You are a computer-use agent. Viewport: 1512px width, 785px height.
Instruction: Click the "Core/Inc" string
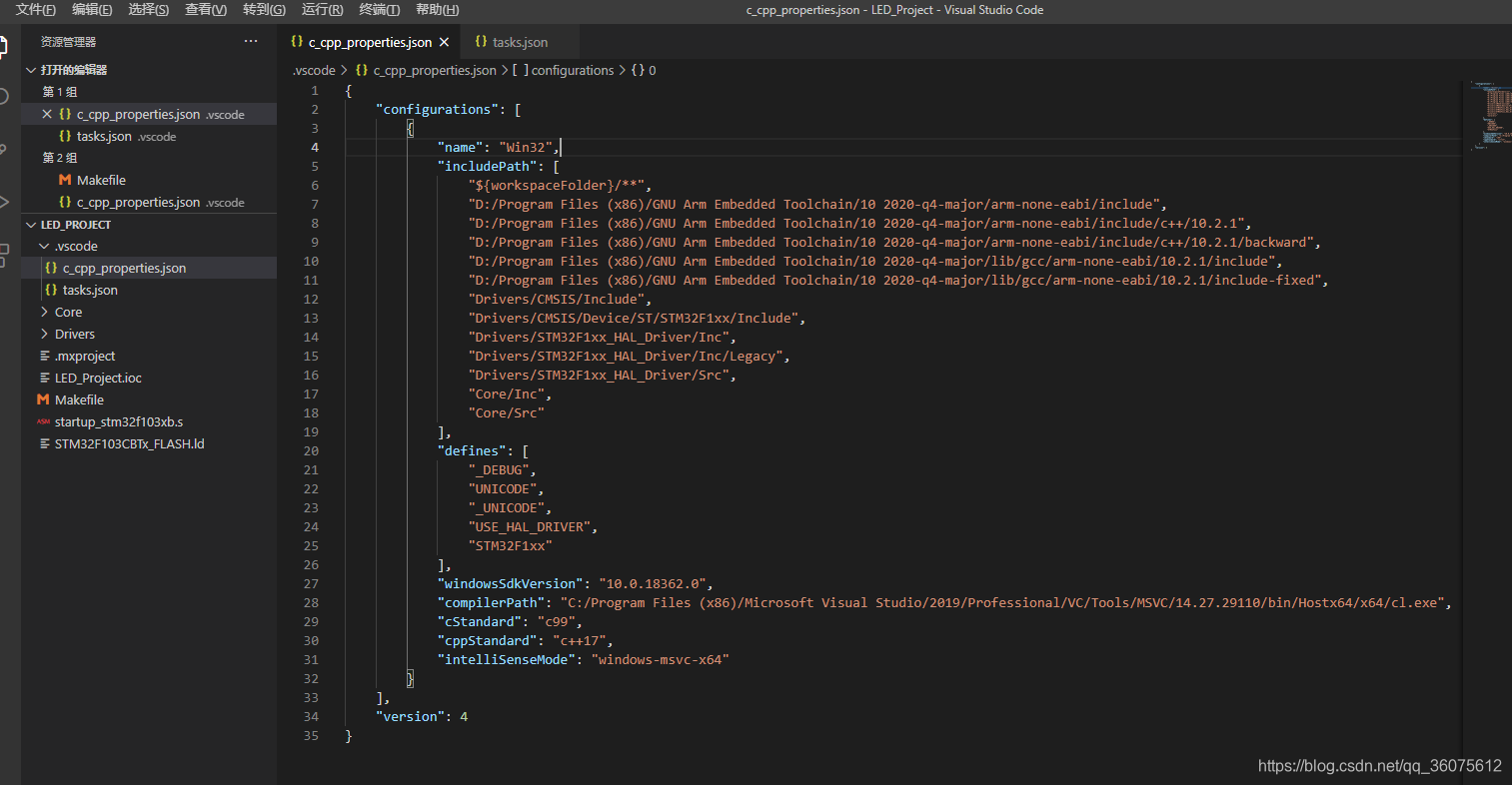[507, 393]
